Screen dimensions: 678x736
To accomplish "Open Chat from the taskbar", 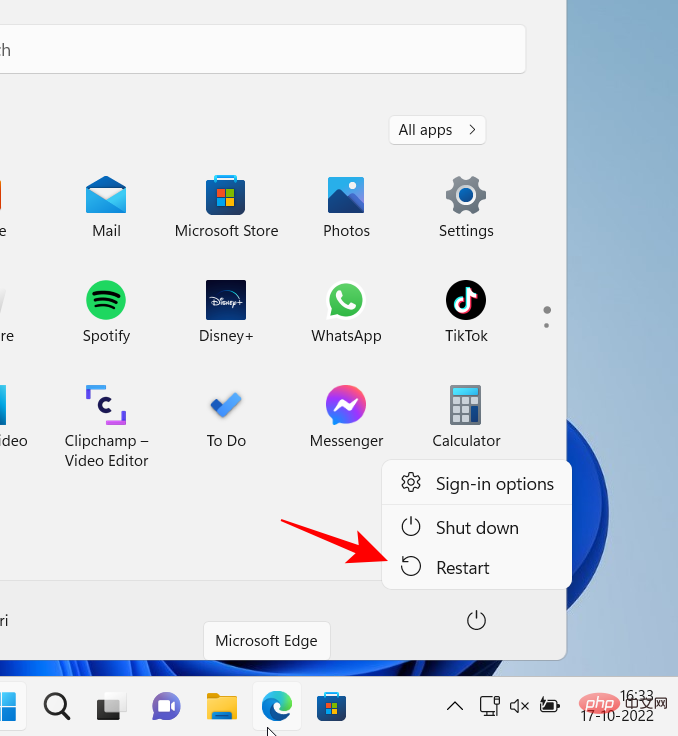I will tap(166, 706).
